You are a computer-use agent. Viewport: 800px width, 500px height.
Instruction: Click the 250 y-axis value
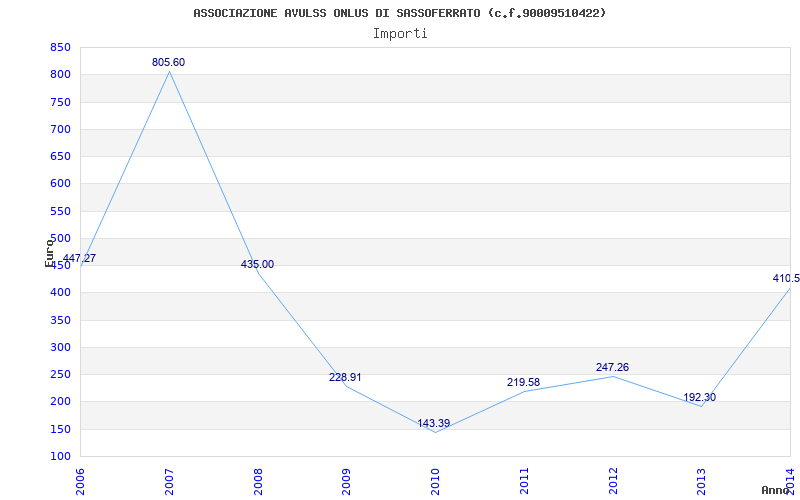[60, 374]
